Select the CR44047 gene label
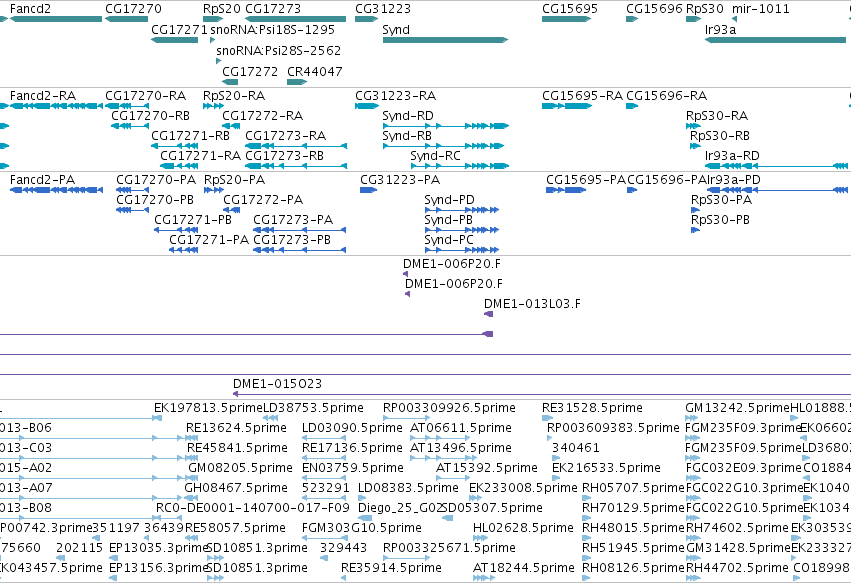 pos(315,72)
